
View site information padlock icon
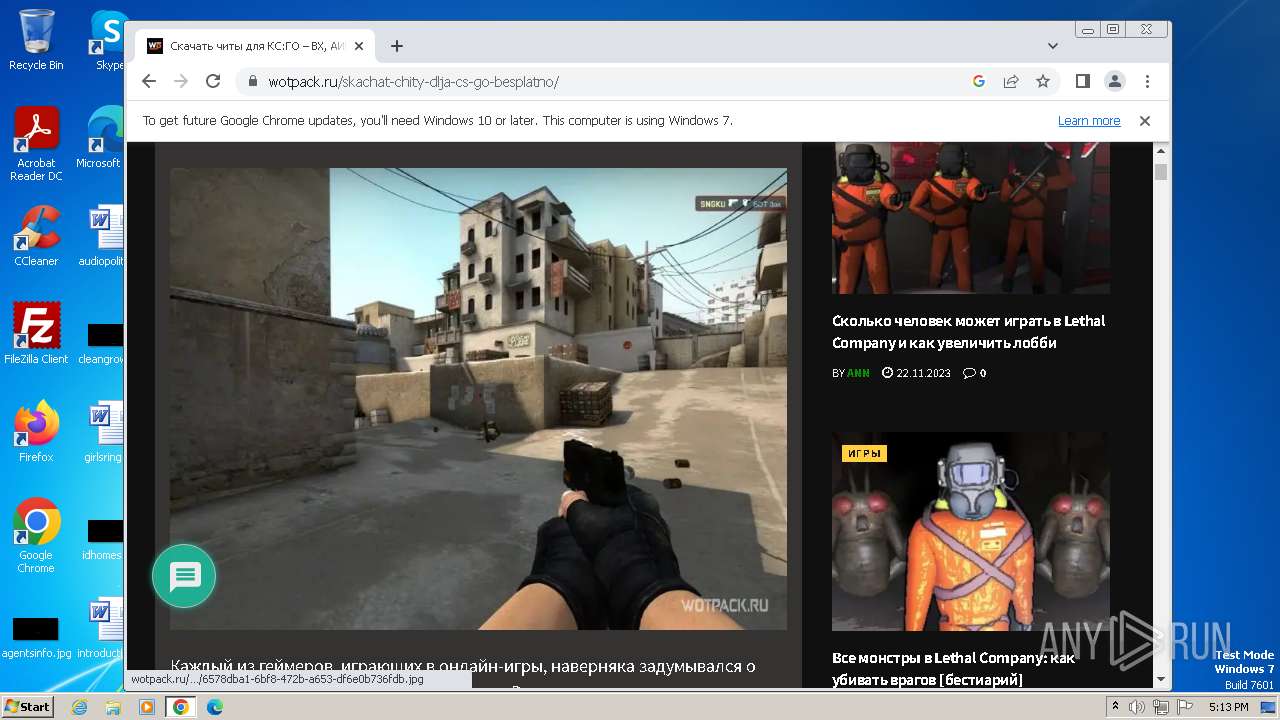click(252, 82)
